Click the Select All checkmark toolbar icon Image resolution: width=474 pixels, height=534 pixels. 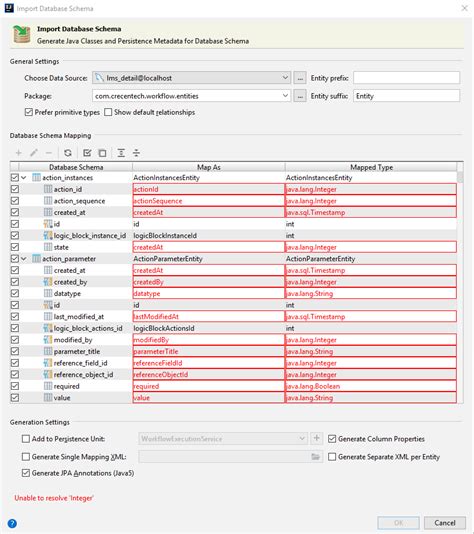(x=87, y=153)
